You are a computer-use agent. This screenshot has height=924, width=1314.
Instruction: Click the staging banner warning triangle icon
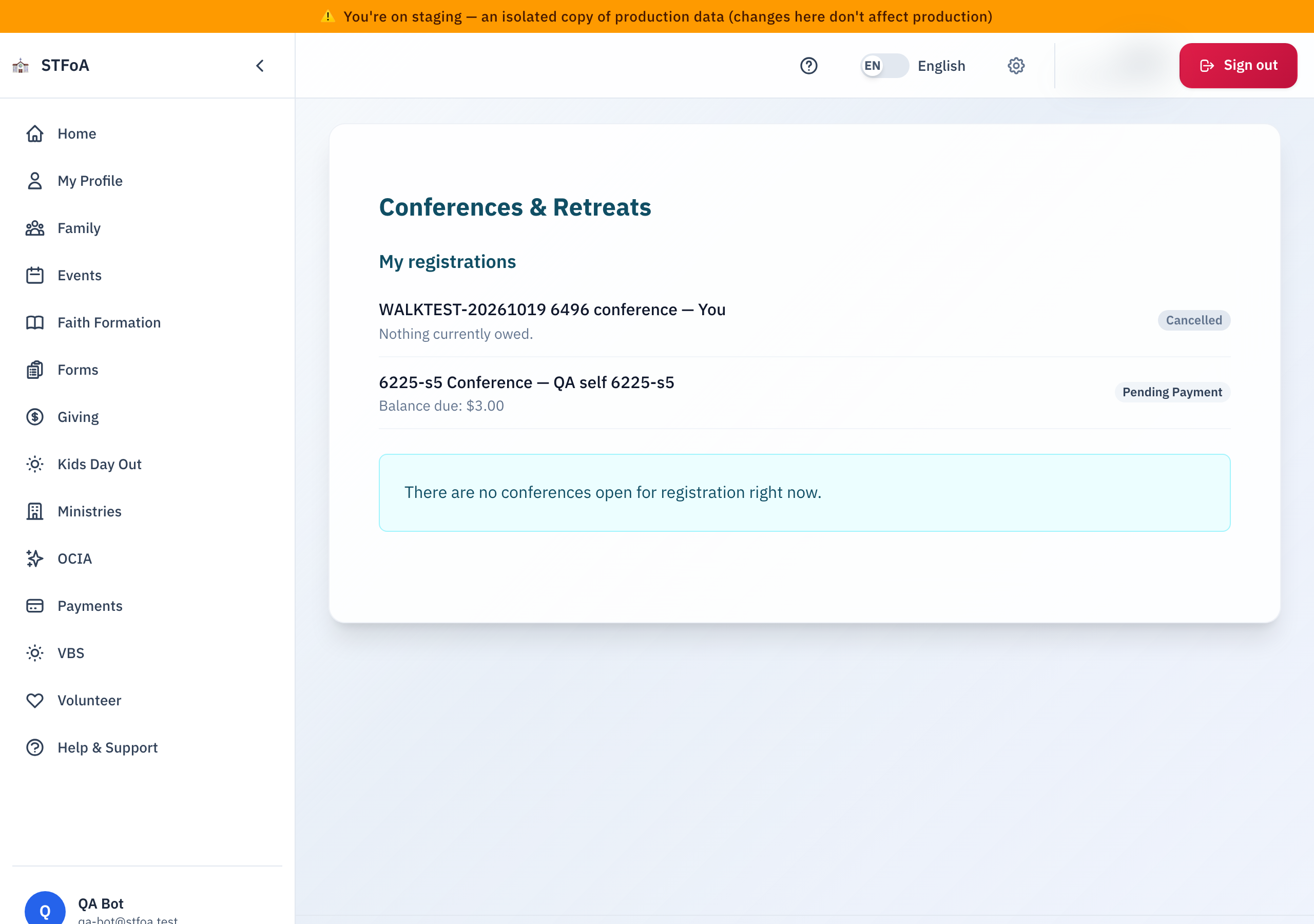327,16
